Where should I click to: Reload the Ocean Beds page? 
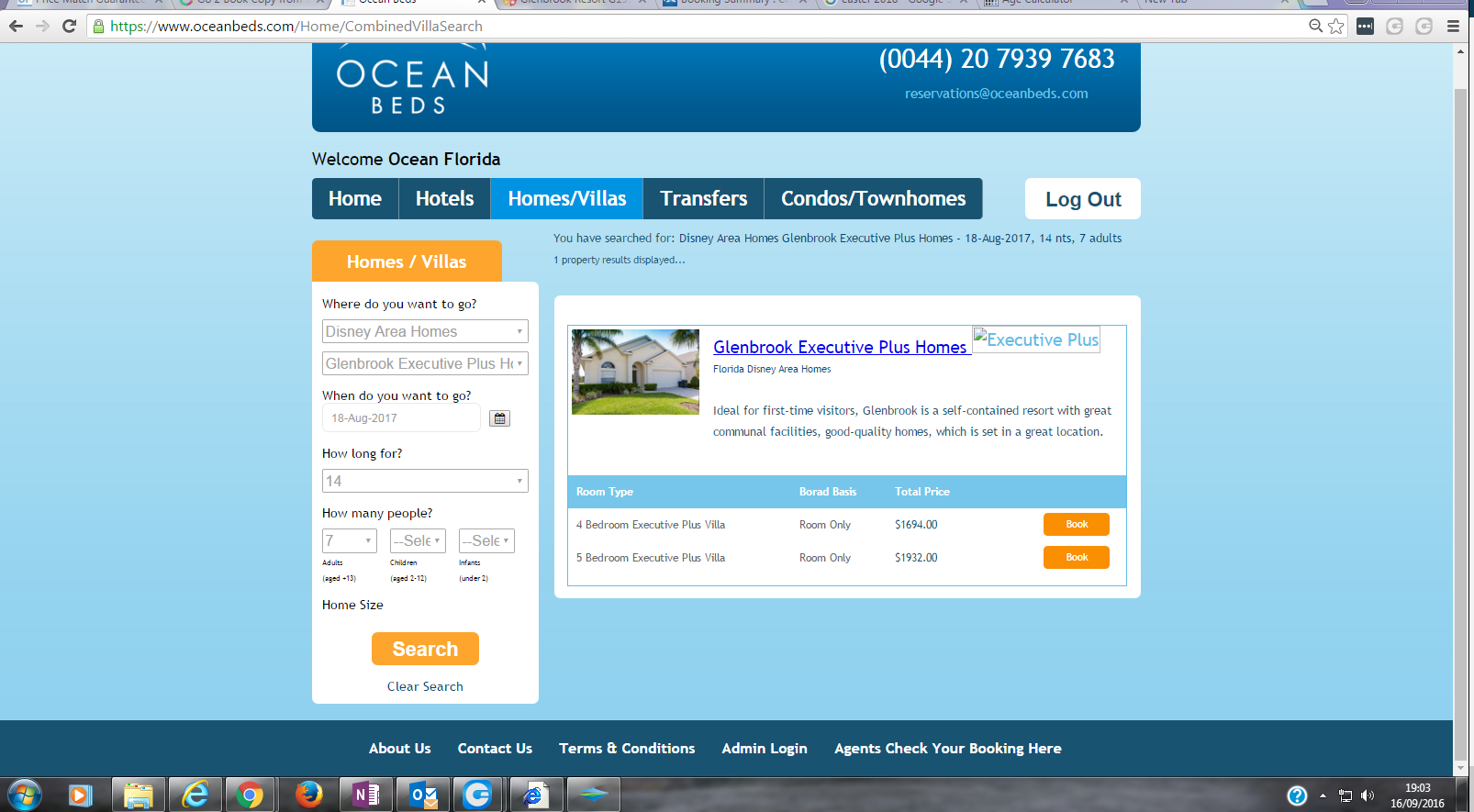tap(69, 26)
